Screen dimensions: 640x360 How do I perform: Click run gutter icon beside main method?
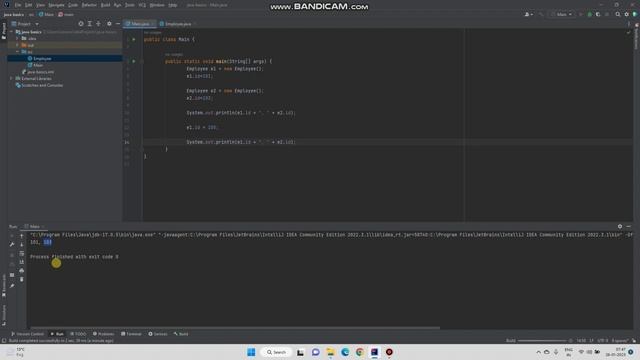(133, 61)
